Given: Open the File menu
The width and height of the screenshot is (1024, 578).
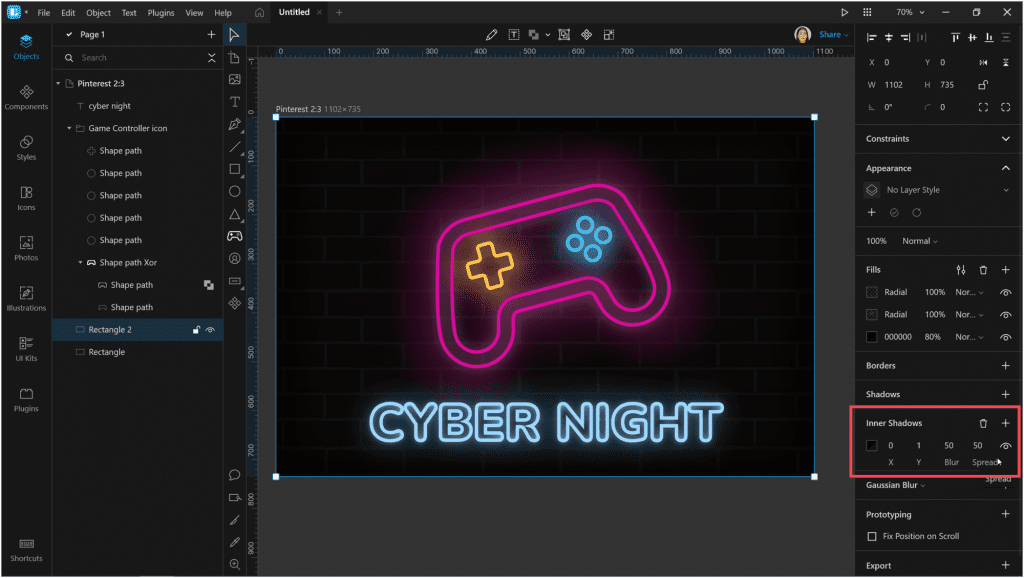Looking at the screenshot, I should point(44,13).
